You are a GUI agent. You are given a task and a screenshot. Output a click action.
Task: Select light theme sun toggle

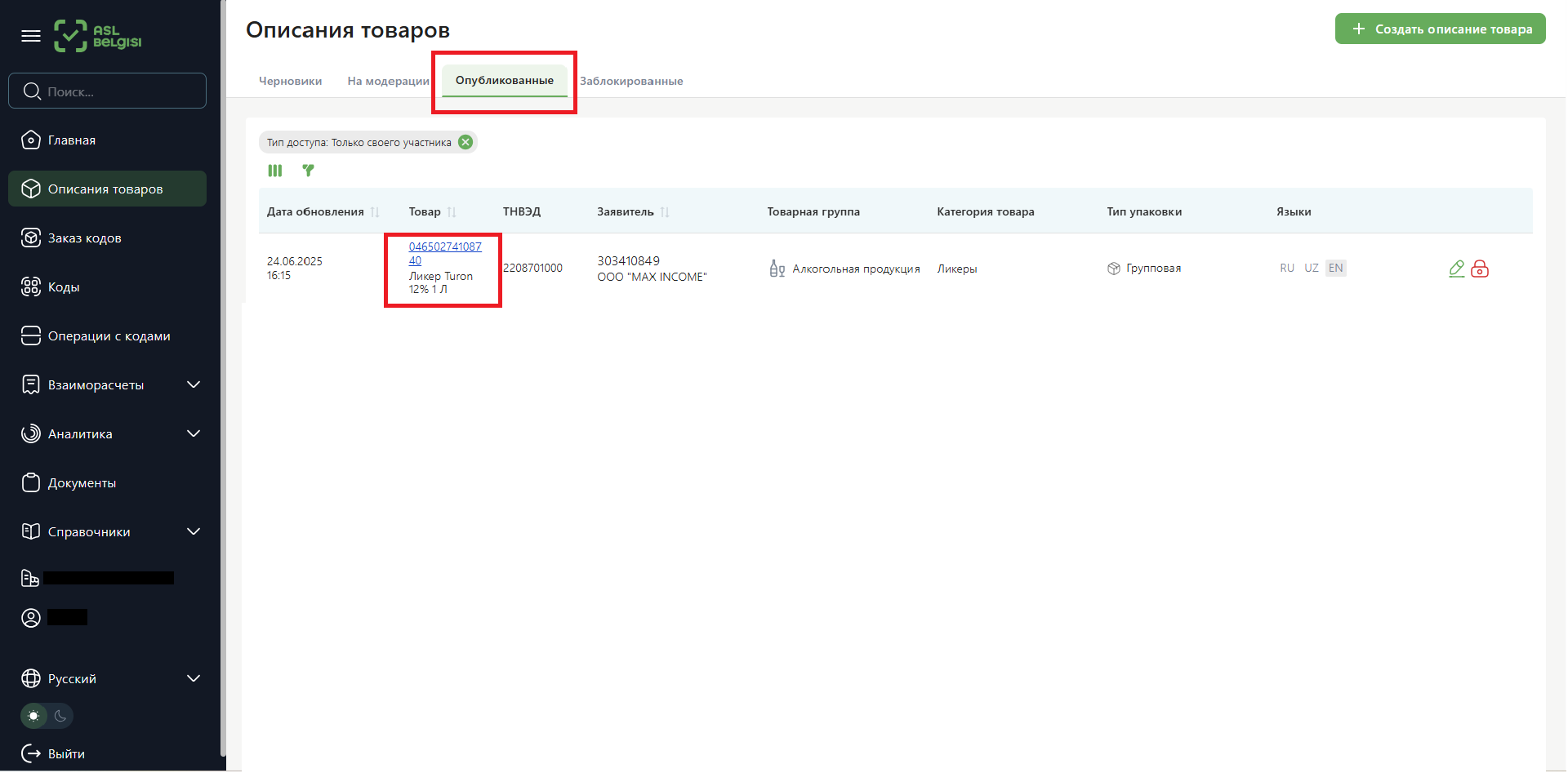tap(33, 716)
